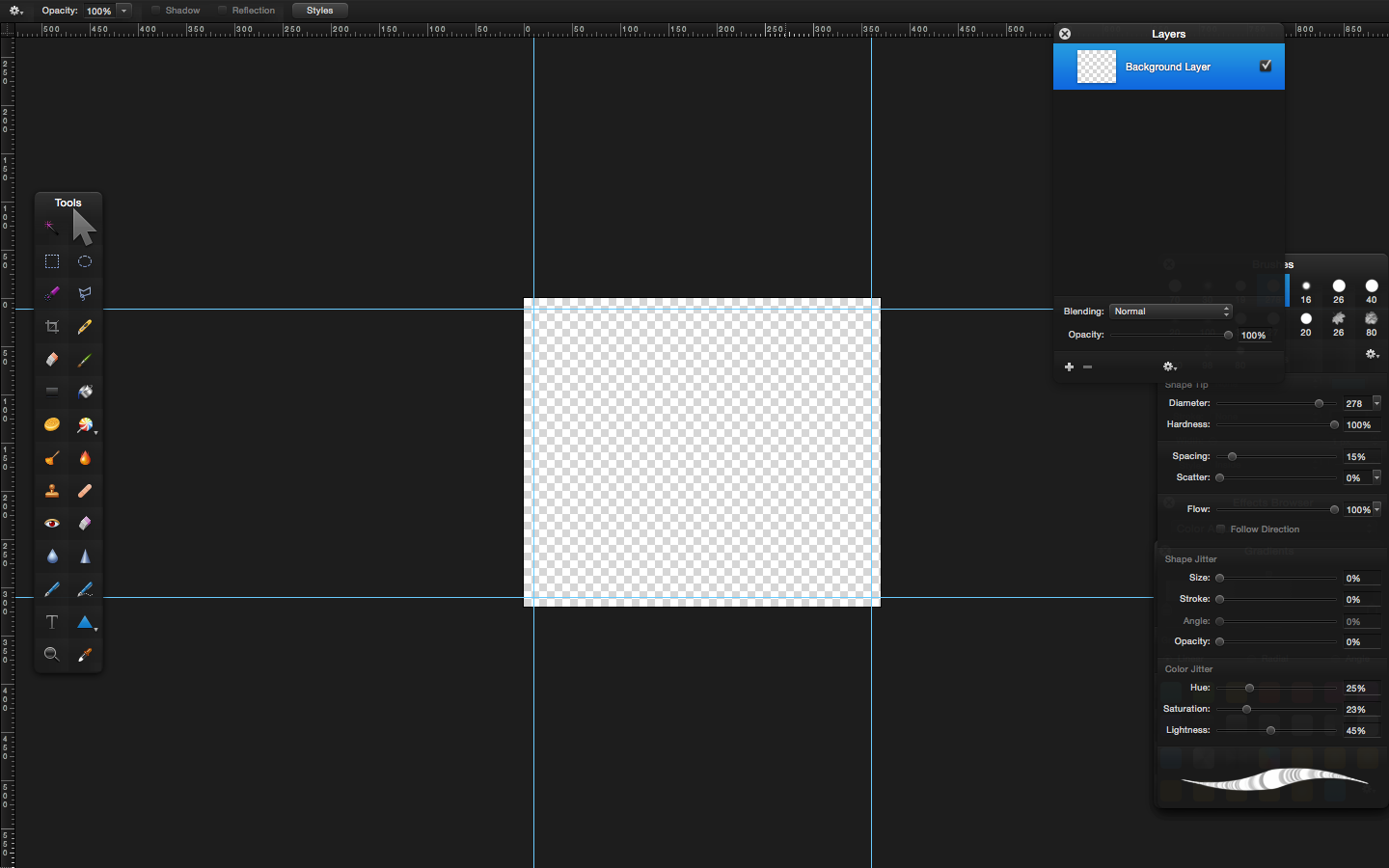Open the Blending mode dropdown
The width and height of the screenshot is (1389, 868).
[x=1171, y=312]
